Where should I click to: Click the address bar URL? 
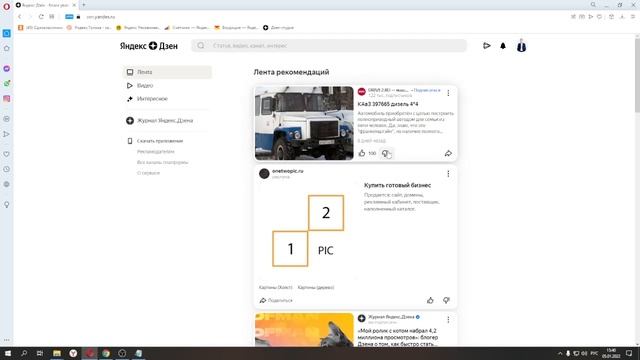click(100, 17)
